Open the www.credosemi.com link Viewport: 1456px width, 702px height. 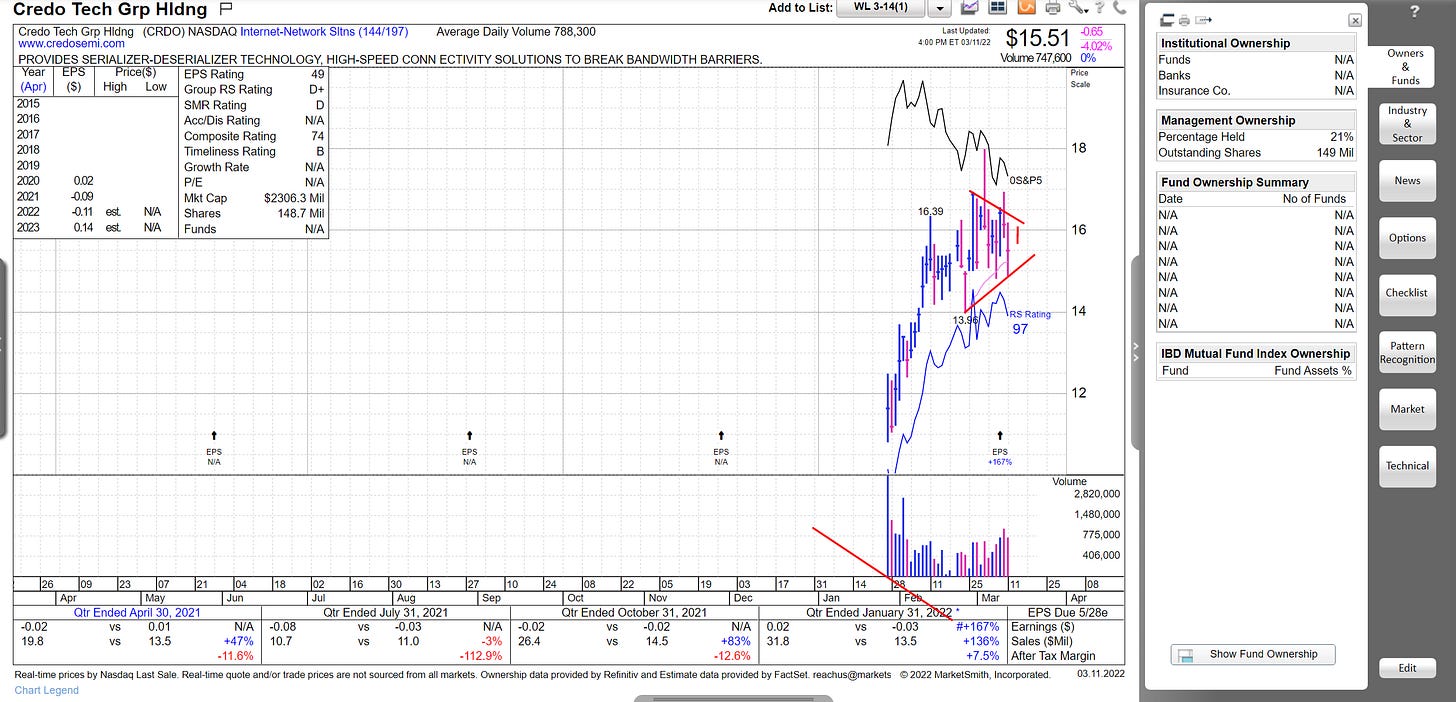(71, 44)
